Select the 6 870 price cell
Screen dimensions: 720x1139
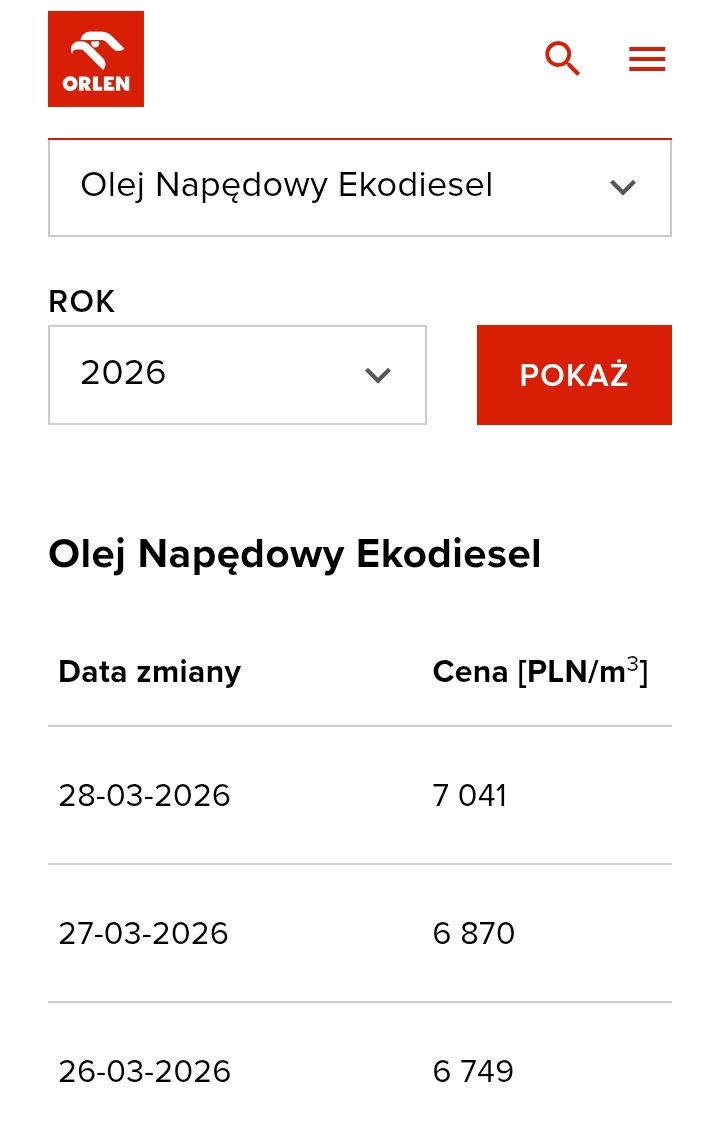coord(474,934)
